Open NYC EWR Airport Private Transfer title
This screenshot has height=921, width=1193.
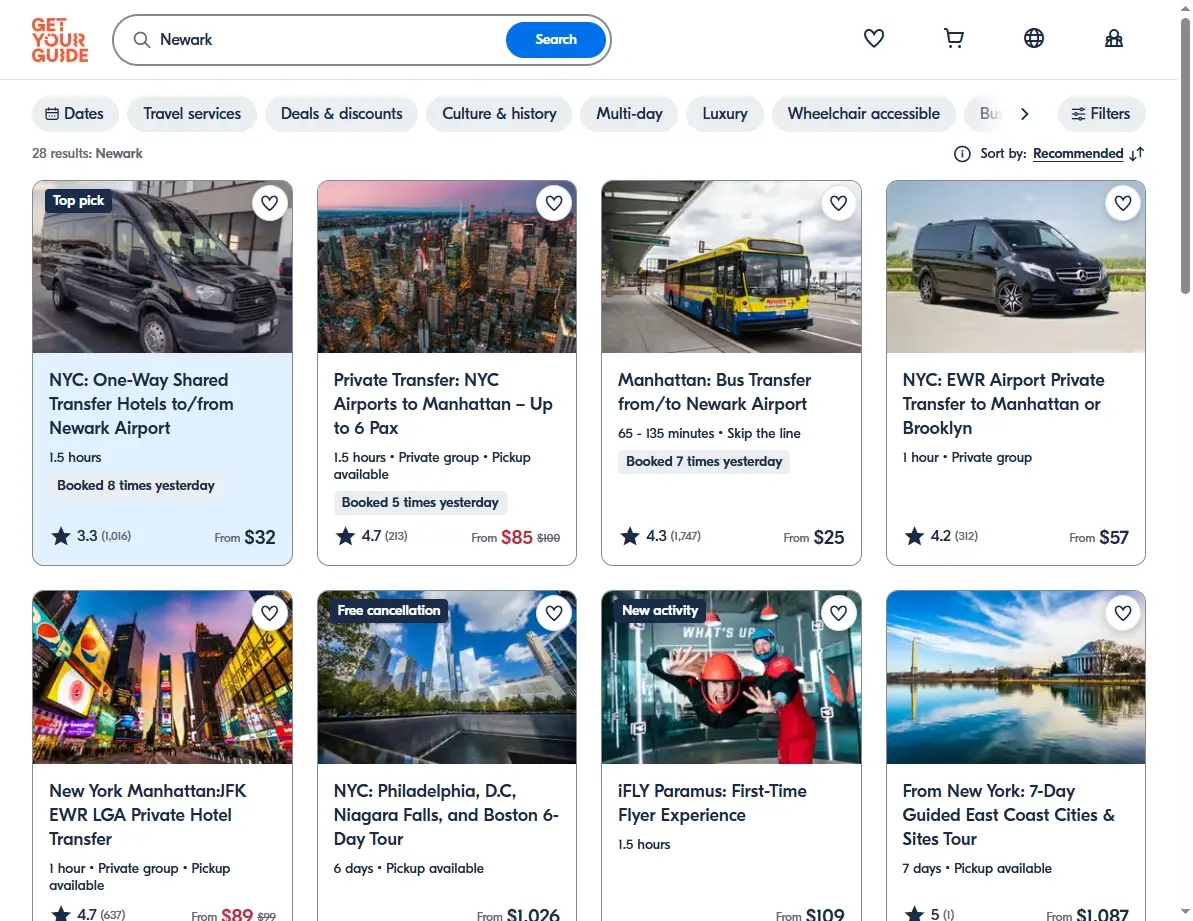pyautogui.click(x=1004, y=404)
